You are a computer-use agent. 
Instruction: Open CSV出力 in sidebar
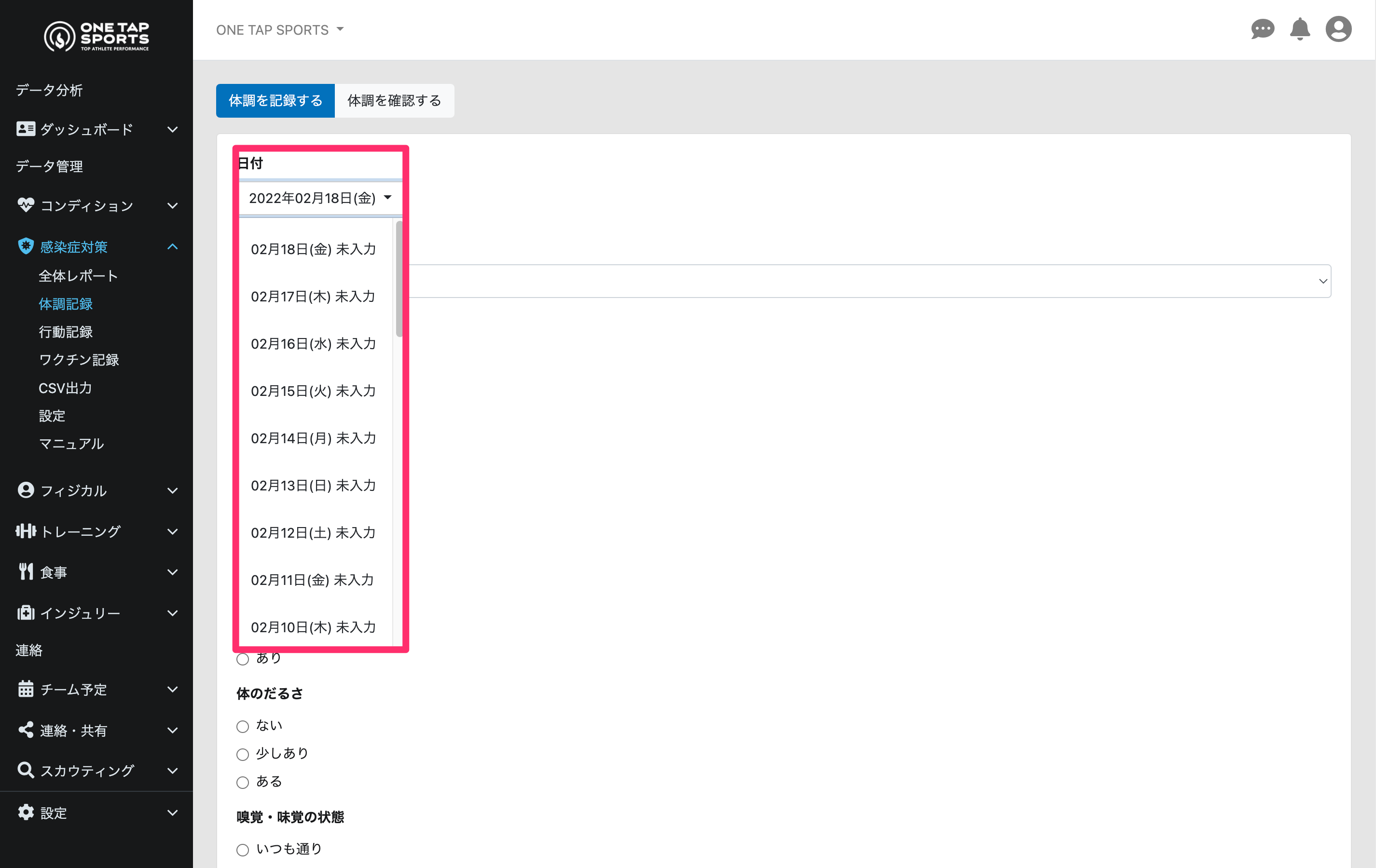tap(65, 388)
